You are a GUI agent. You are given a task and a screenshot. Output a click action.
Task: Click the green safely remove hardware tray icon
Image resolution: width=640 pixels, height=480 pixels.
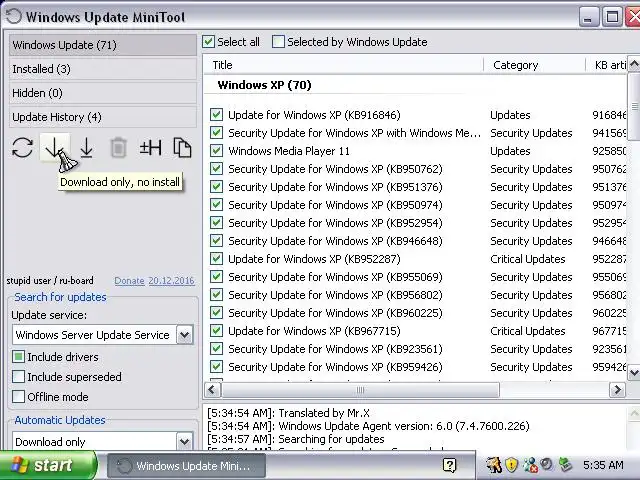coord(565,464)
